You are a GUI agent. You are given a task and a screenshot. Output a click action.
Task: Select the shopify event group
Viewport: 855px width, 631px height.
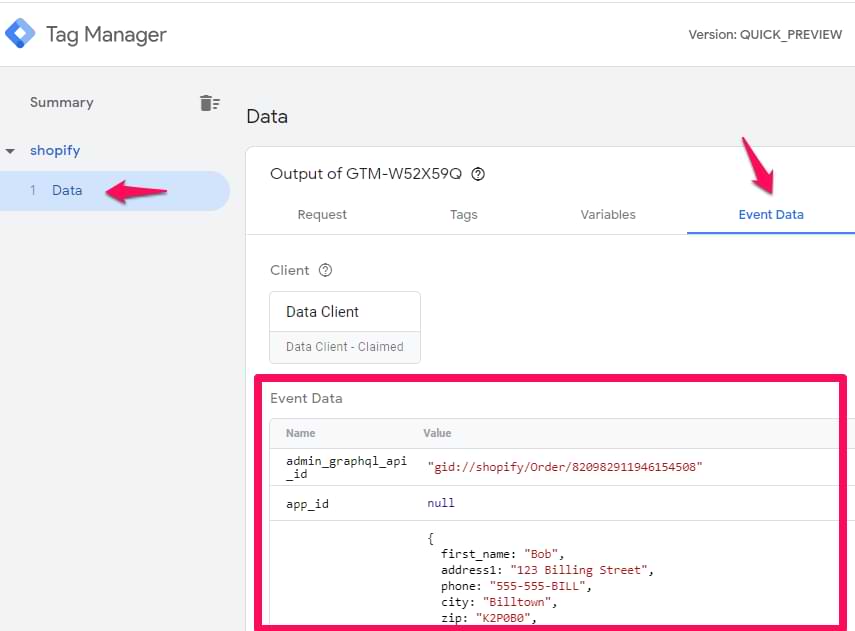55,151
